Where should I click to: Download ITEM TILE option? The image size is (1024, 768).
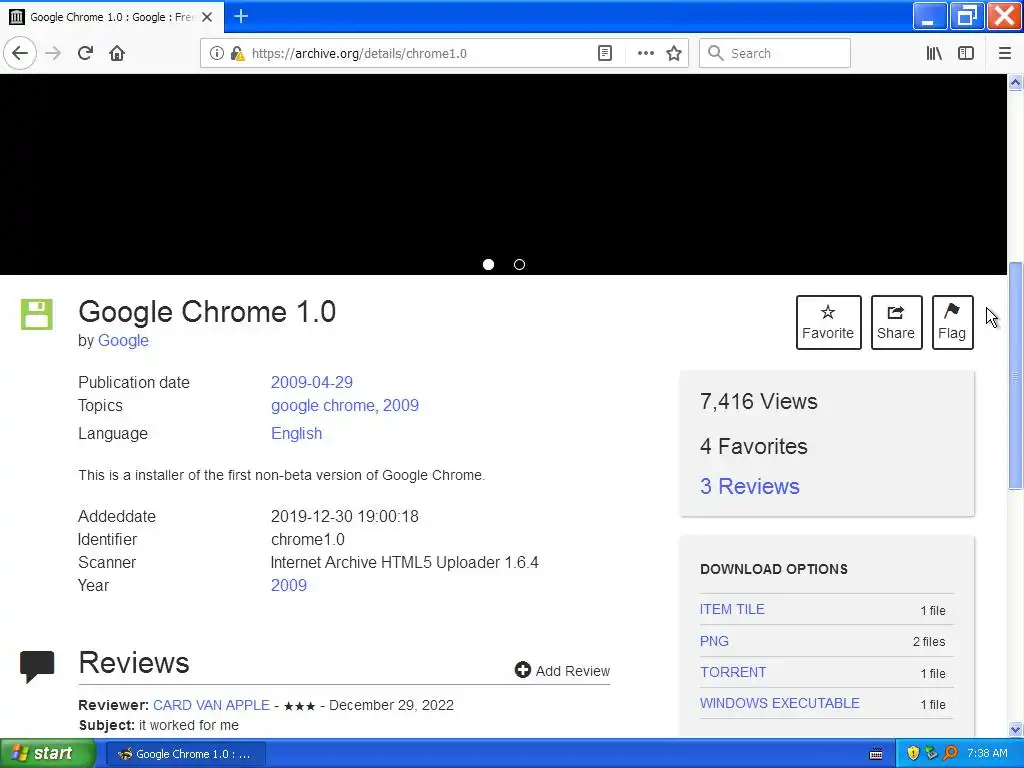coord(732,609)
